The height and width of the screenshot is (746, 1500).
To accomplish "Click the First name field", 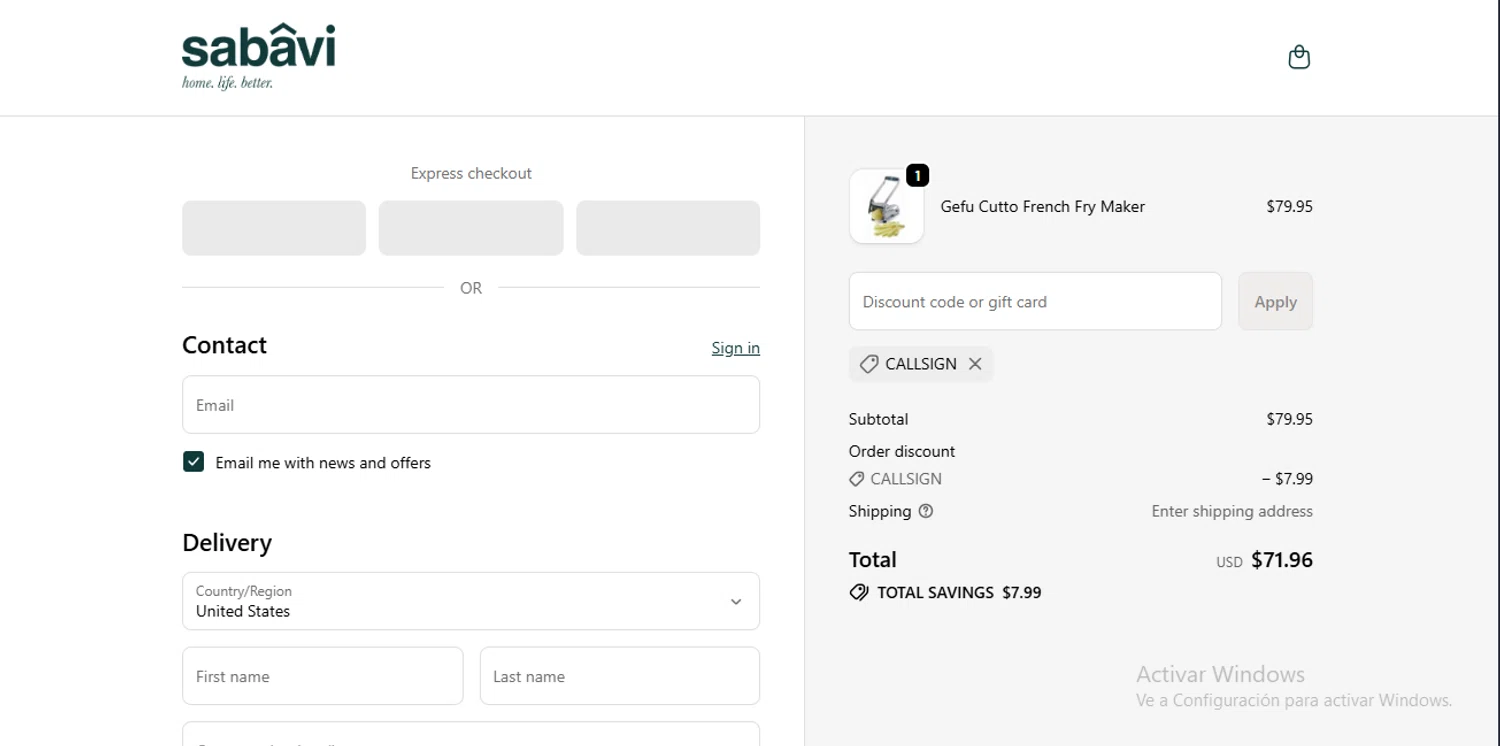I will click(x=322, y=676).
